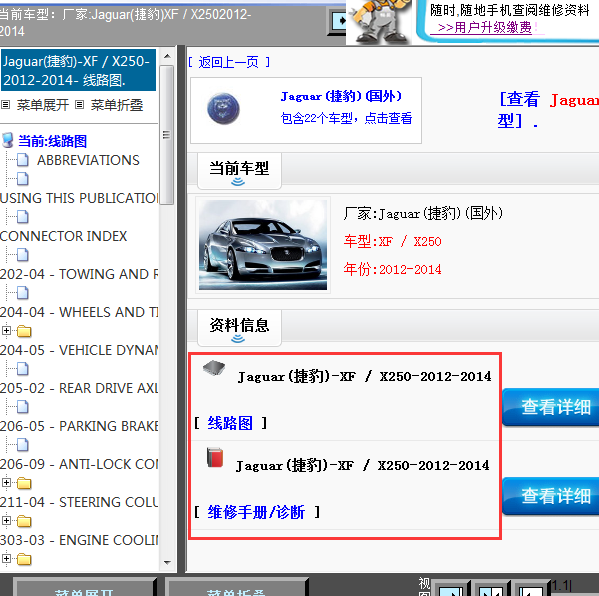The width and height of the screenshot is (599, 596).
Task: Click 菜单折叠 in the sidebar header
Action: tap(117, 105)
